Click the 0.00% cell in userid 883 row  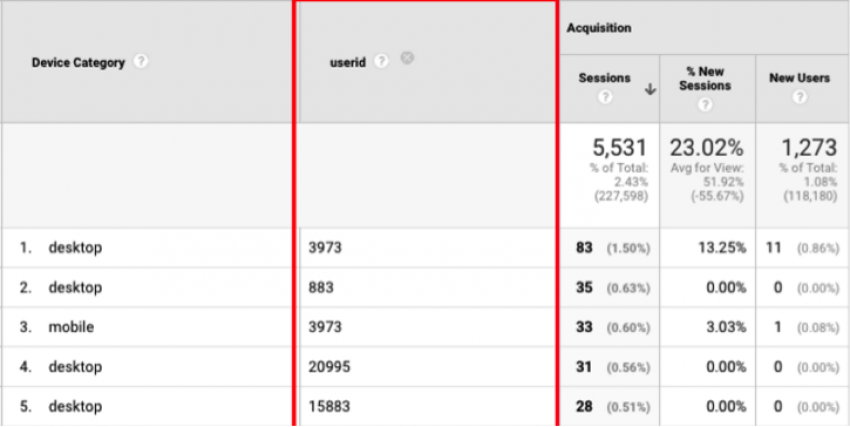[726, 288]
